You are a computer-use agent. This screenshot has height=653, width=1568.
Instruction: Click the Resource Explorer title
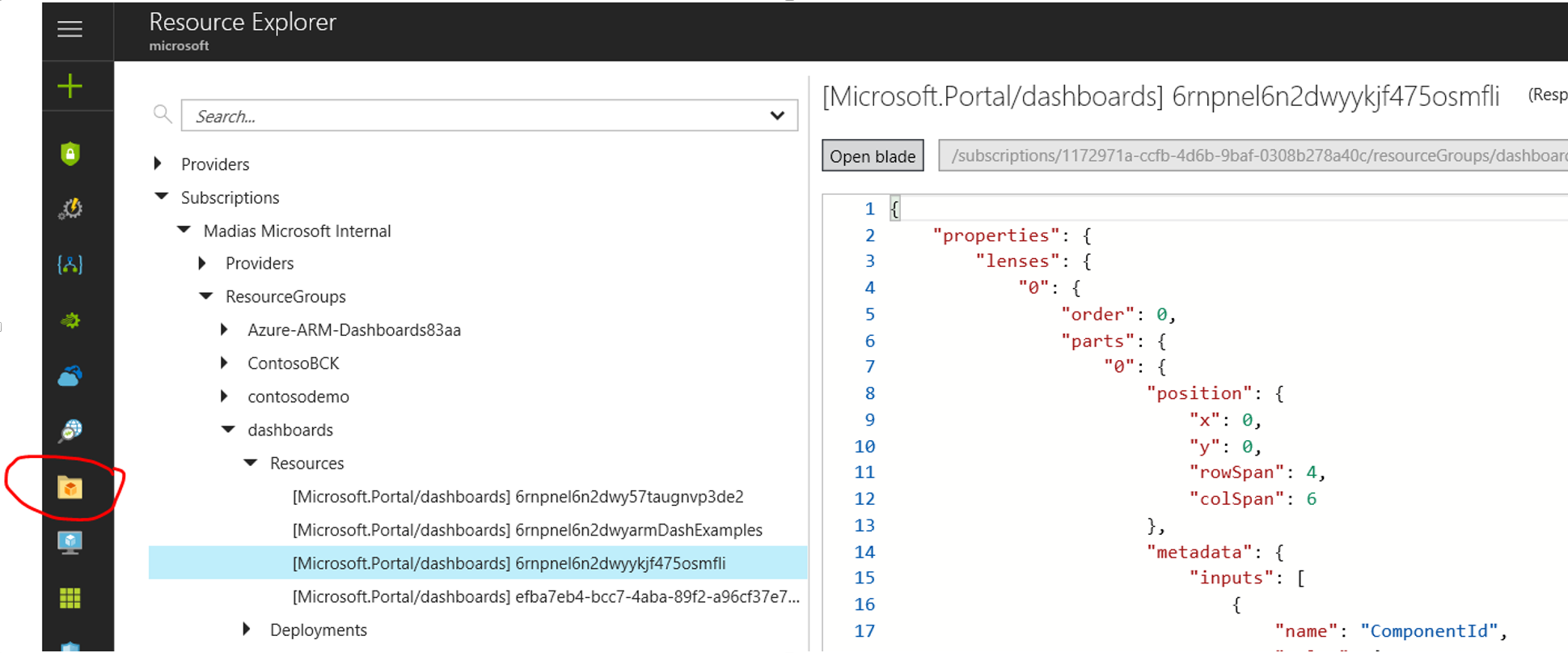tap(243, 23)
